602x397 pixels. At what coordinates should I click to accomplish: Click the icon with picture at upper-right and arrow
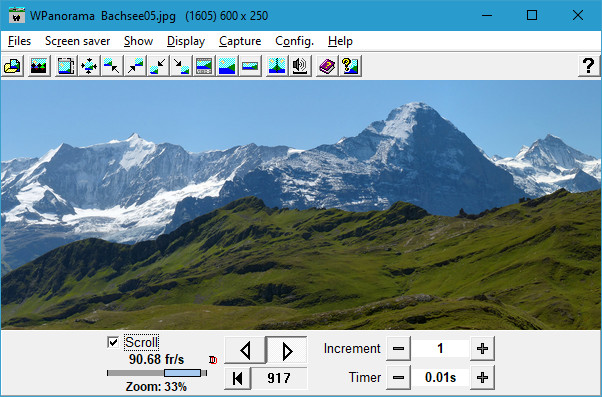(135, 66)
